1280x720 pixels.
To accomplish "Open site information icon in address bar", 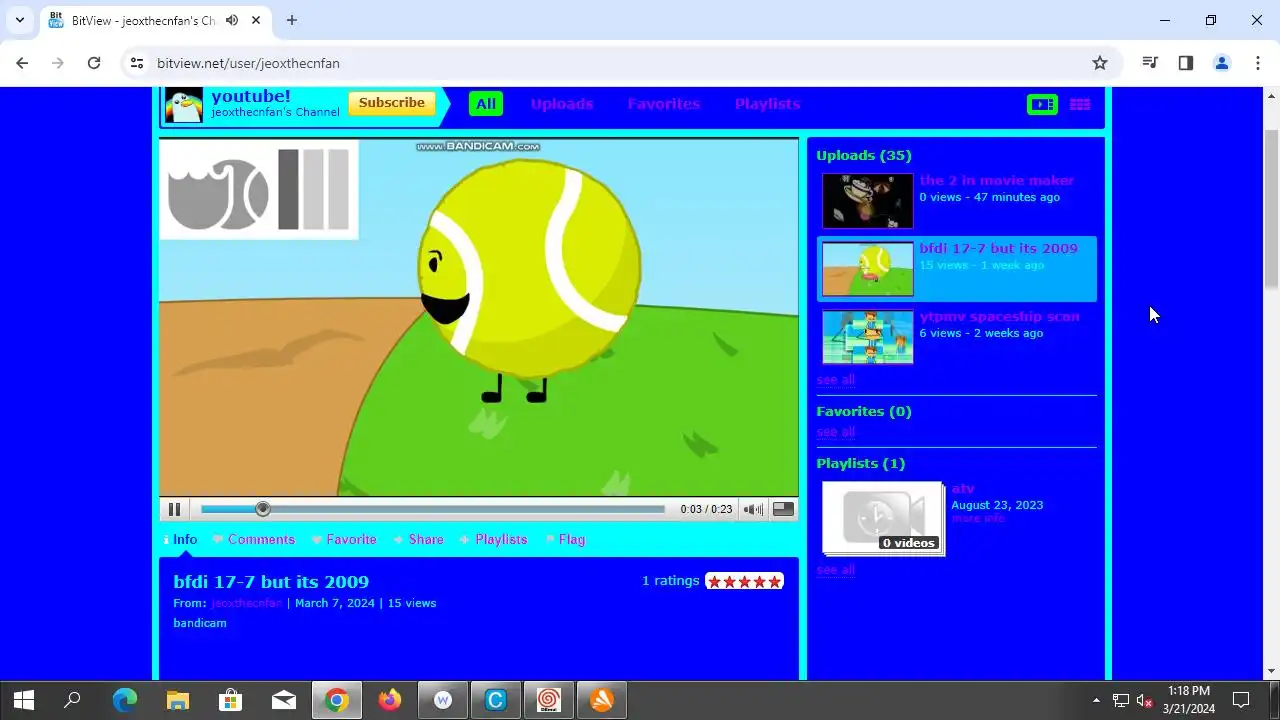I will point(138,63).
